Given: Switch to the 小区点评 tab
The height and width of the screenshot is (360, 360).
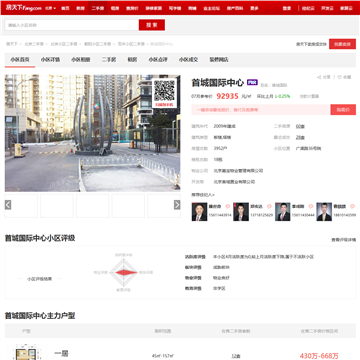Looking at the screenshot, I should [158, 60].
